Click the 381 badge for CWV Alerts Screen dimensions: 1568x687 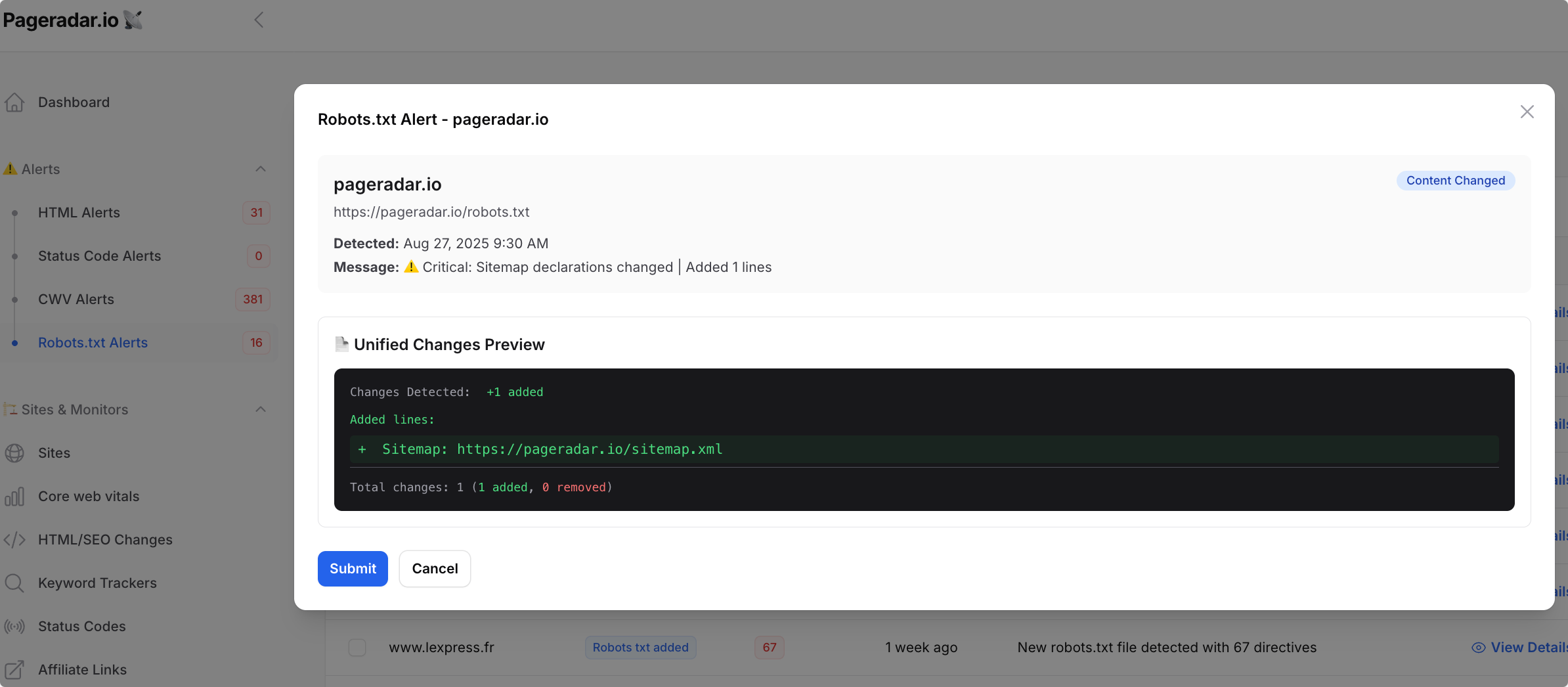[x=253, y=299]
